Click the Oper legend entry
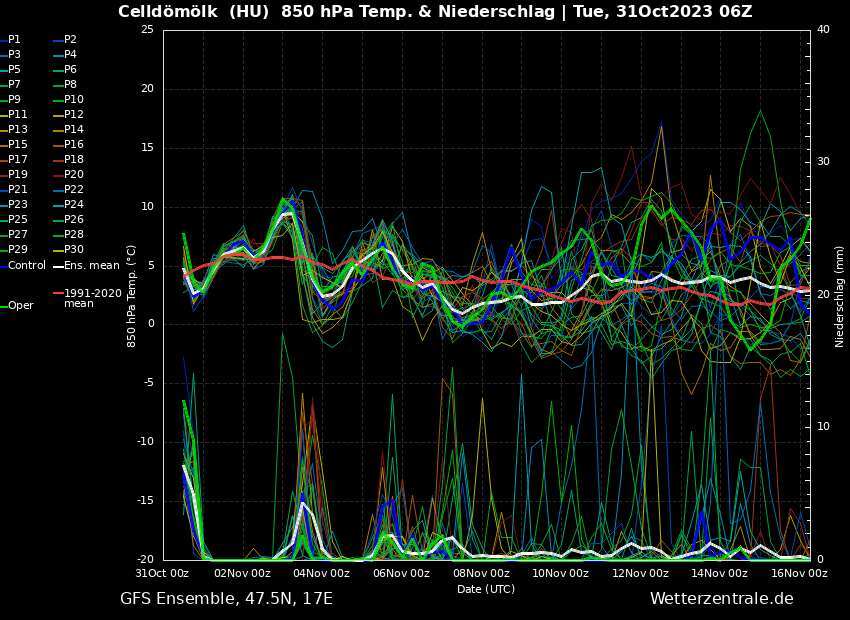This screenshot has width=850, height=620. (20, 306)
